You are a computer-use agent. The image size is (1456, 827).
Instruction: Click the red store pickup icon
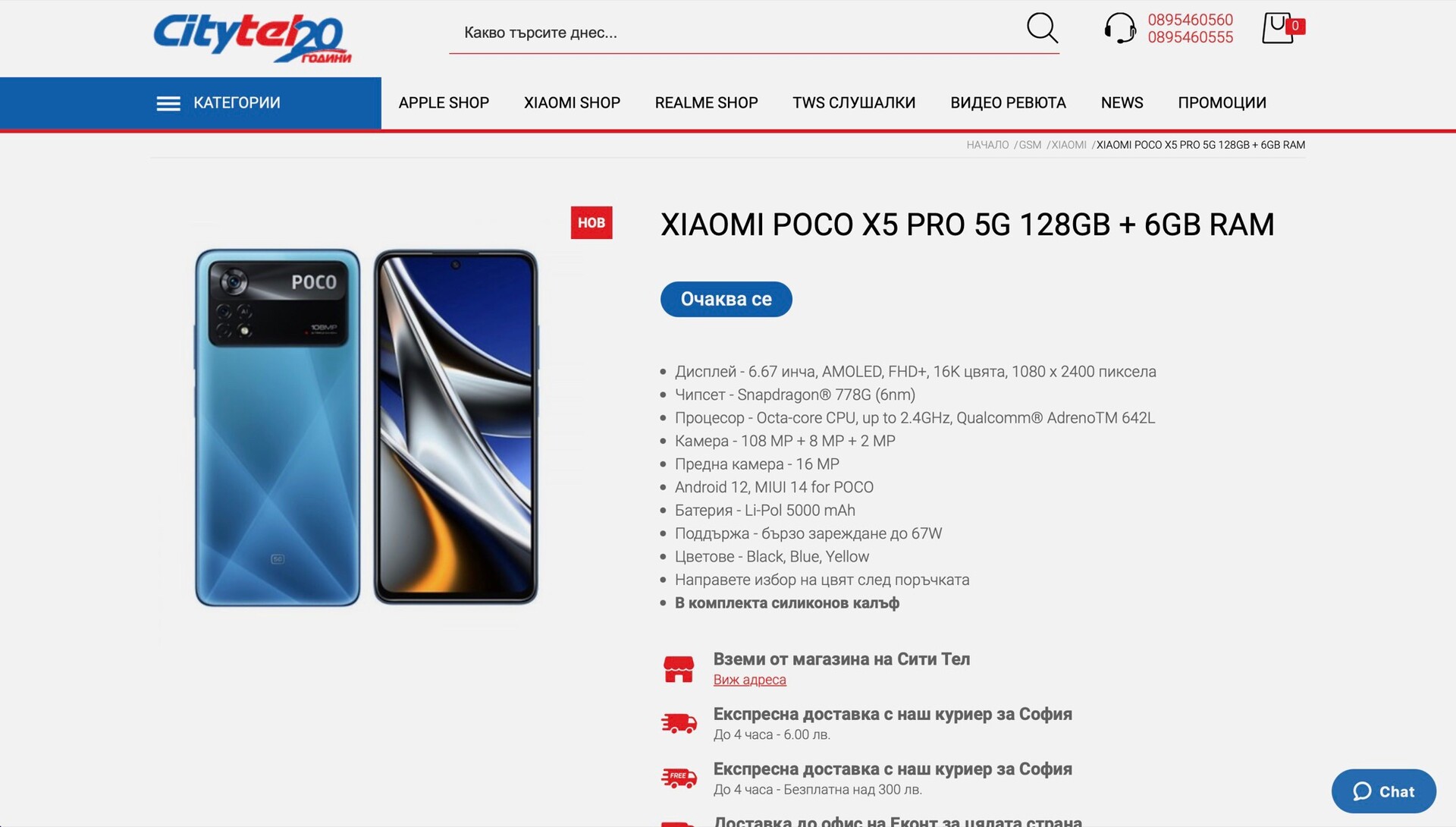(x=679, y=669)
